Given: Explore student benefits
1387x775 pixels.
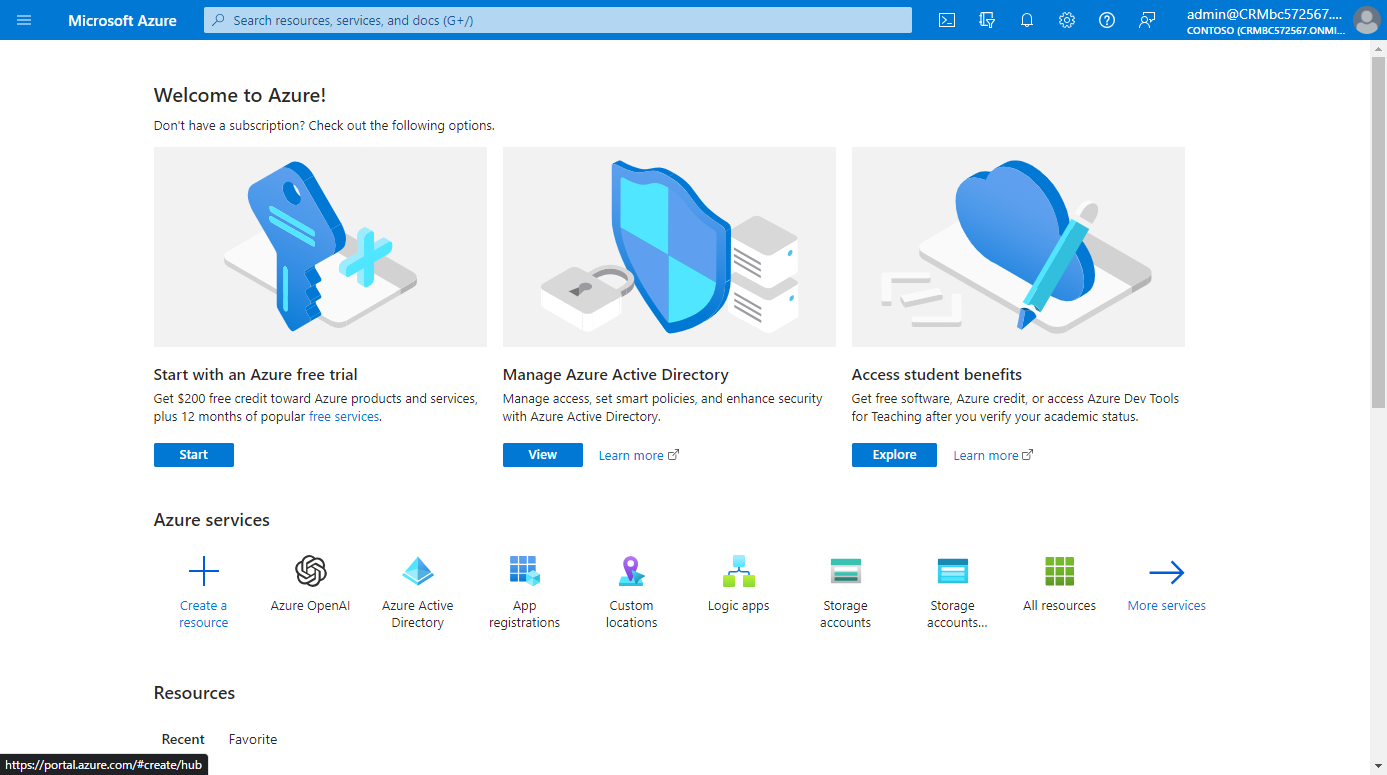Looking at the screenshot, I should click(893, 454).
